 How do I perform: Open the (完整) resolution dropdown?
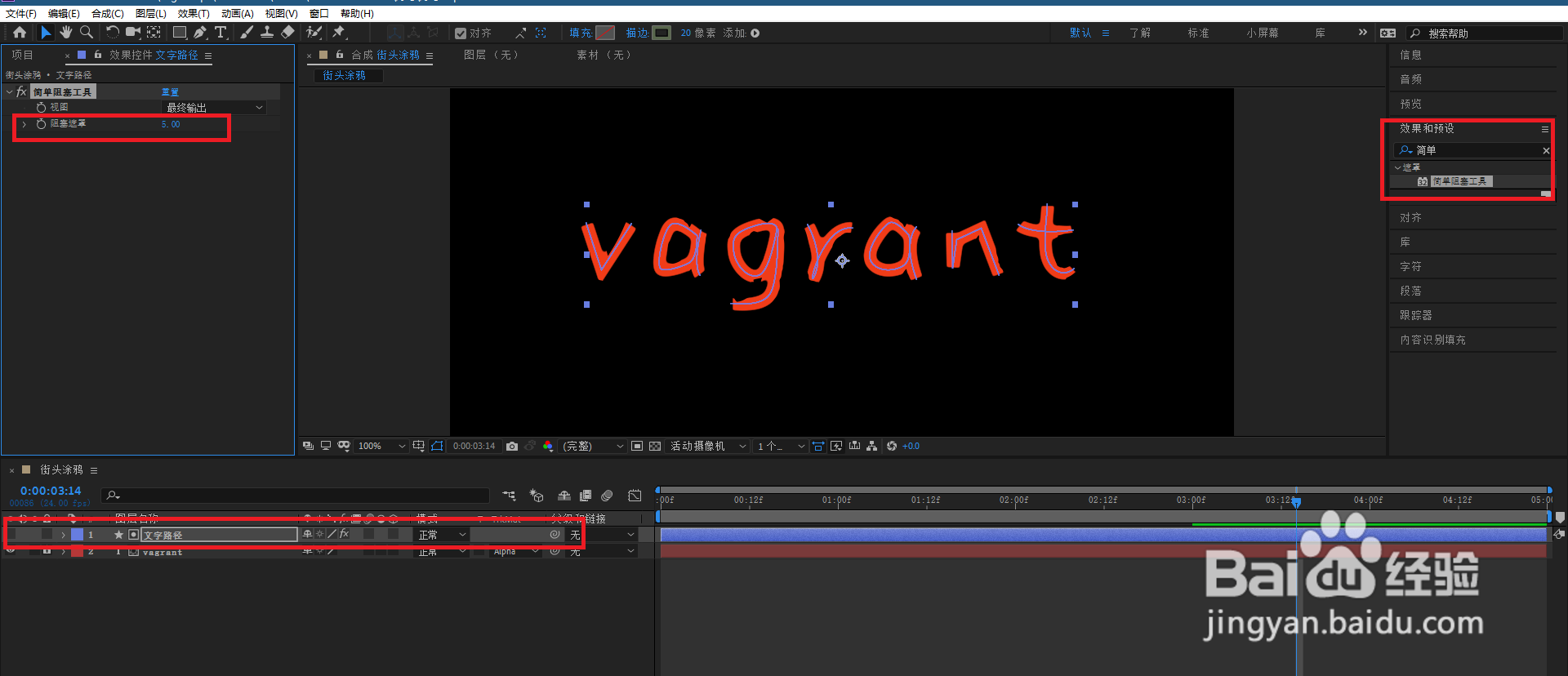593,446
